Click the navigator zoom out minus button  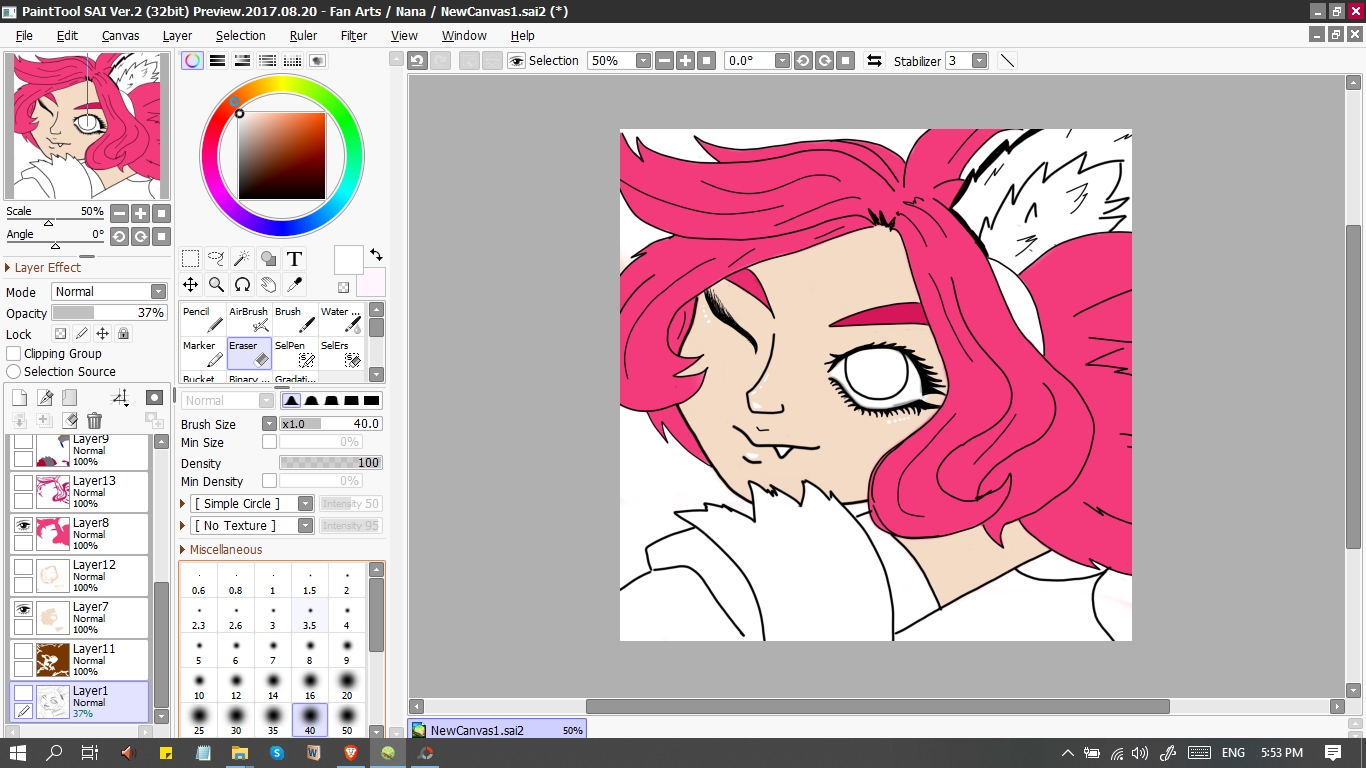119,213
